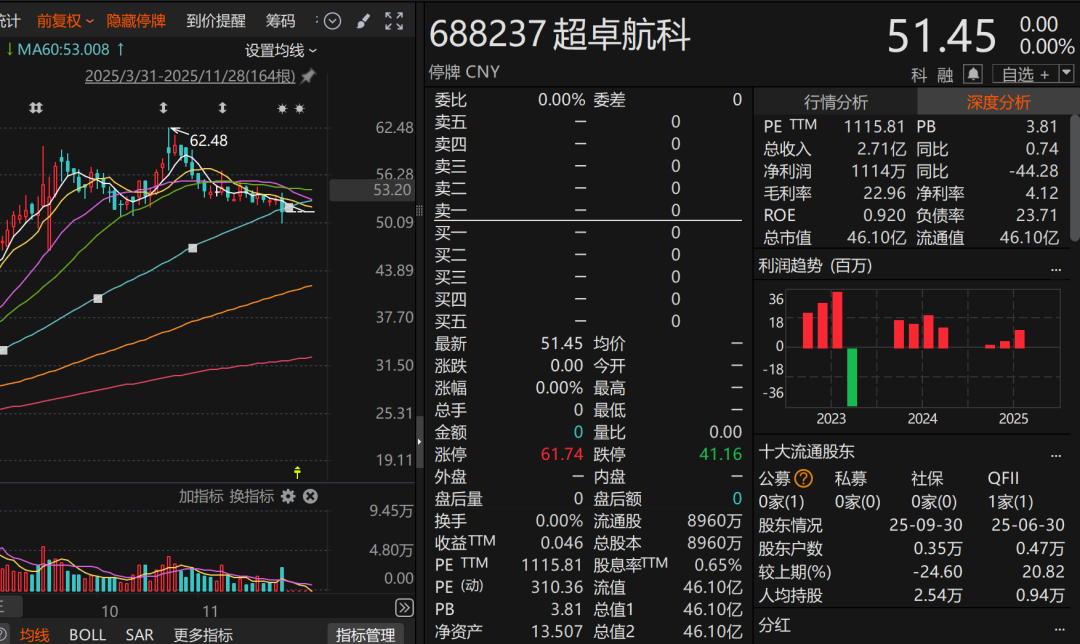Open help for 公募 question mark icon

click(803, 478)
